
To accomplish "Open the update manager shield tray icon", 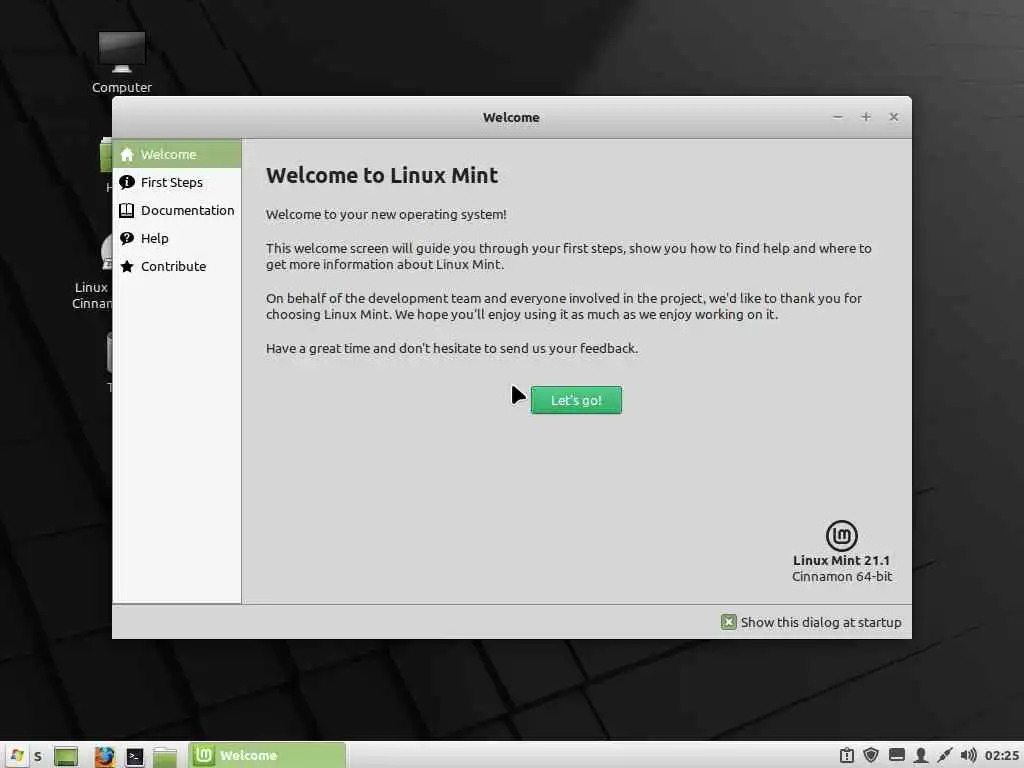I will [x=871, y=756].
